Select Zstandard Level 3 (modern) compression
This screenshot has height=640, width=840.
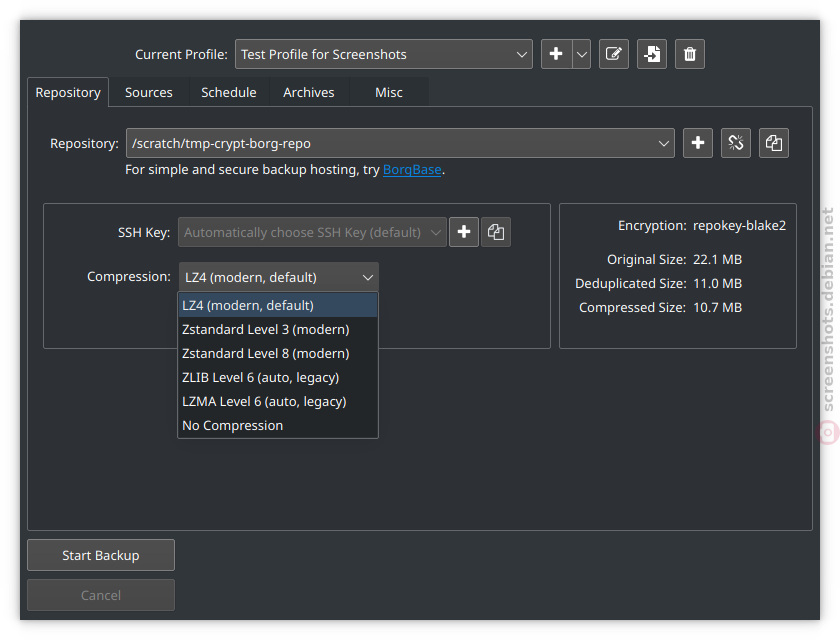pos(265,329)
